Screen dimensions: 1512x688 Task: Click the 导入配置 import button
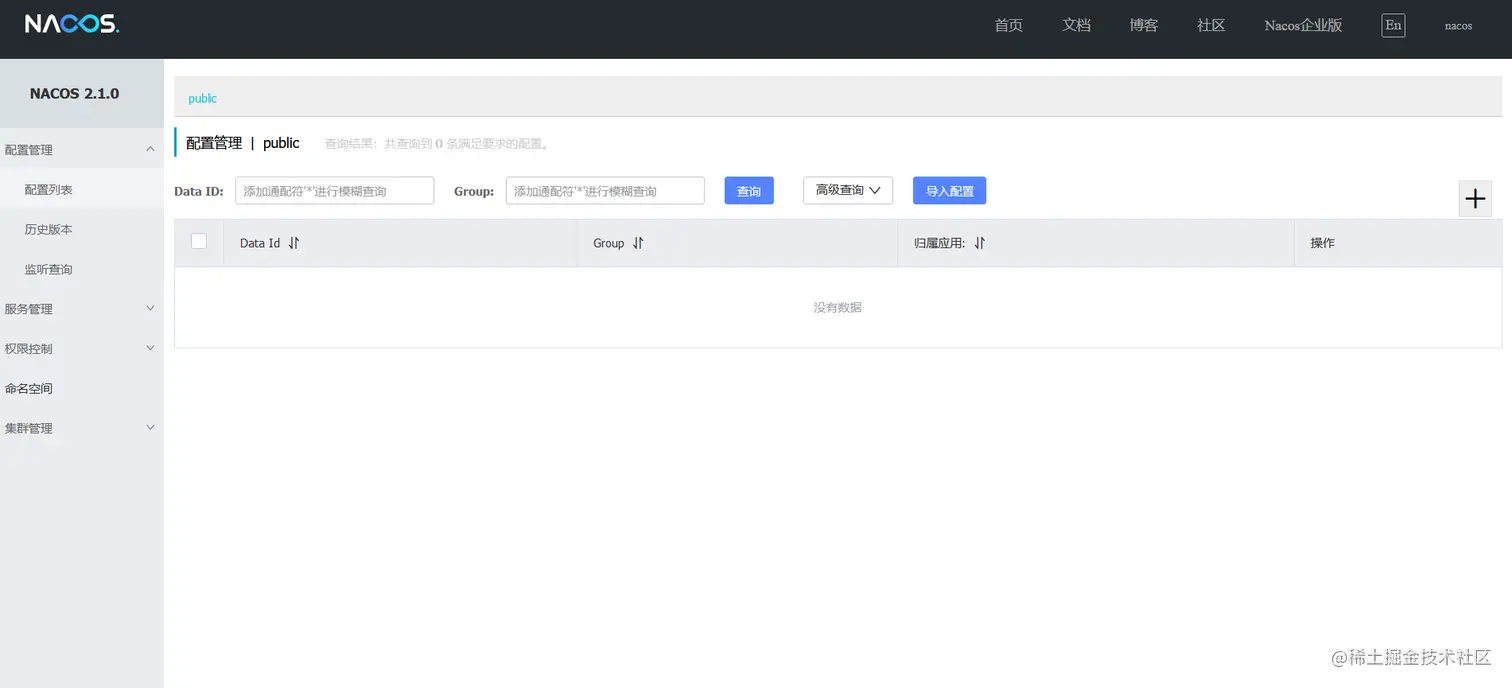pyautogui.click(x=948, y=190)
